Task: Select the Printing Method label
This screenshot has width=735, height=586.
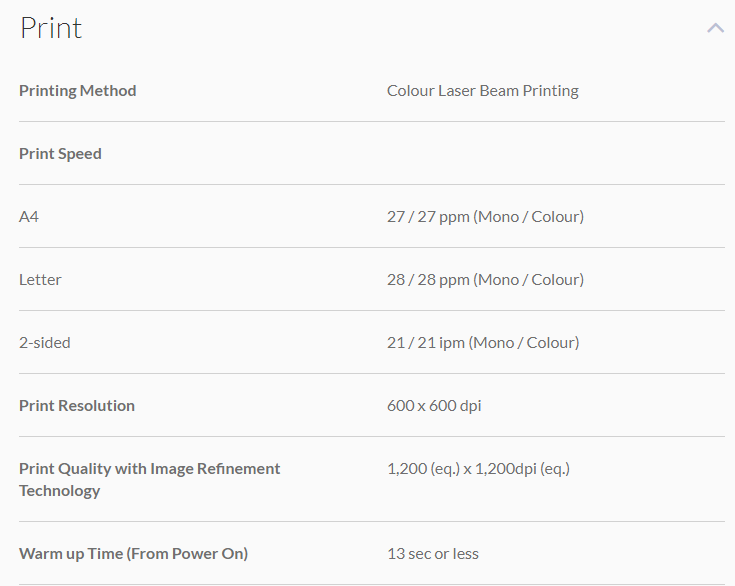Action: point(77,91)
